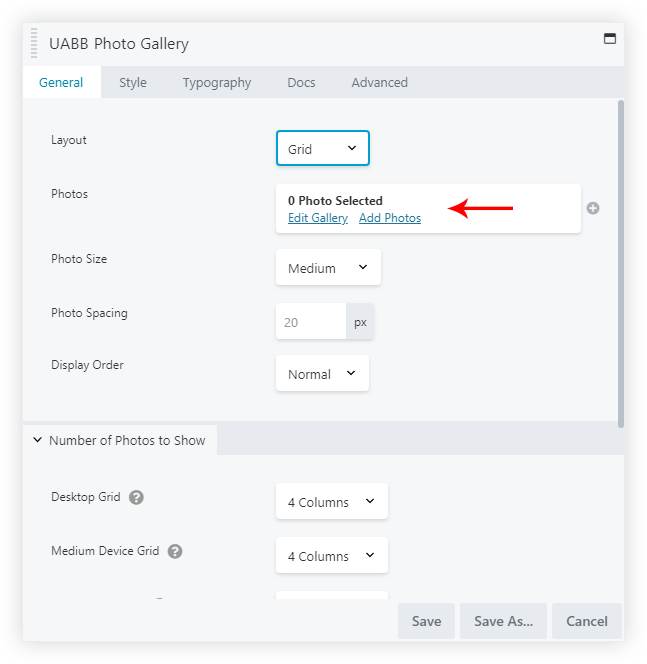Switch to the Typography tab
The image size is (647, 664).
tap(217, 83)
